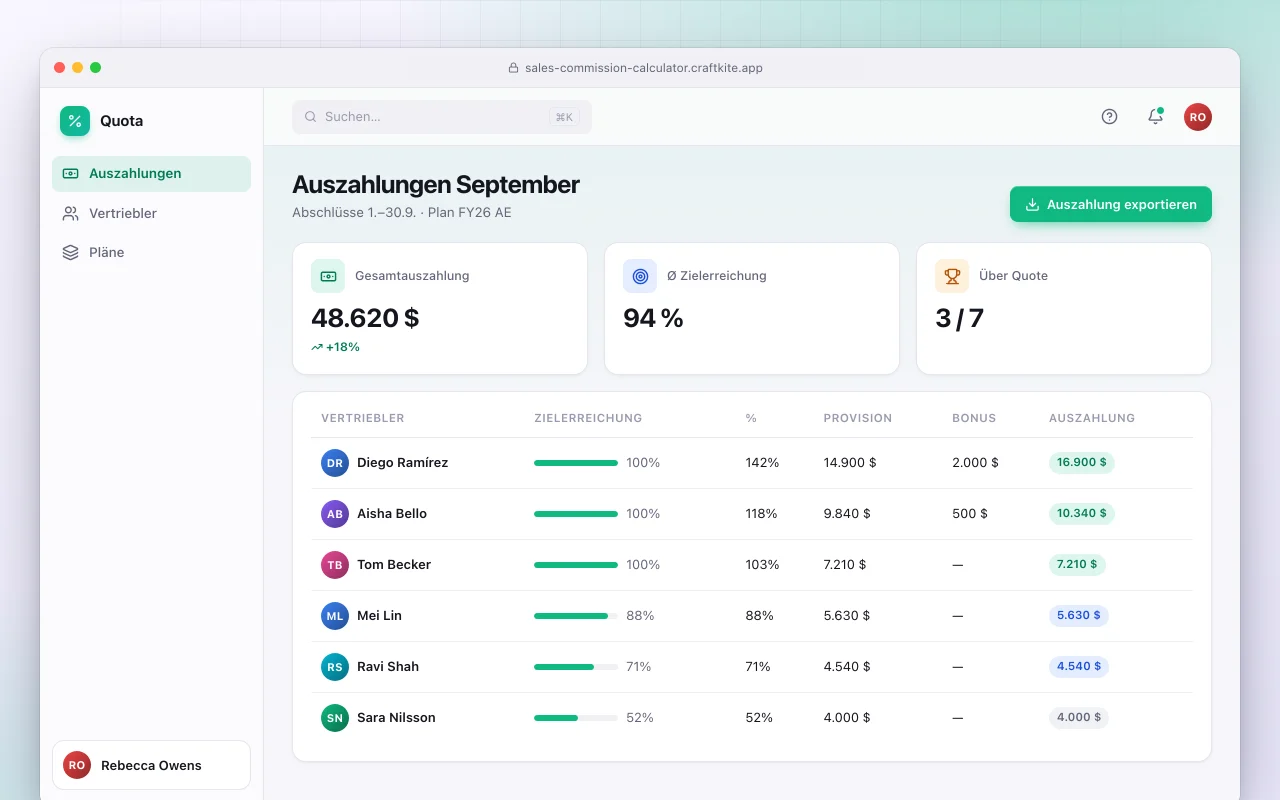Click the 16.900 $ payout badge

1082,463
